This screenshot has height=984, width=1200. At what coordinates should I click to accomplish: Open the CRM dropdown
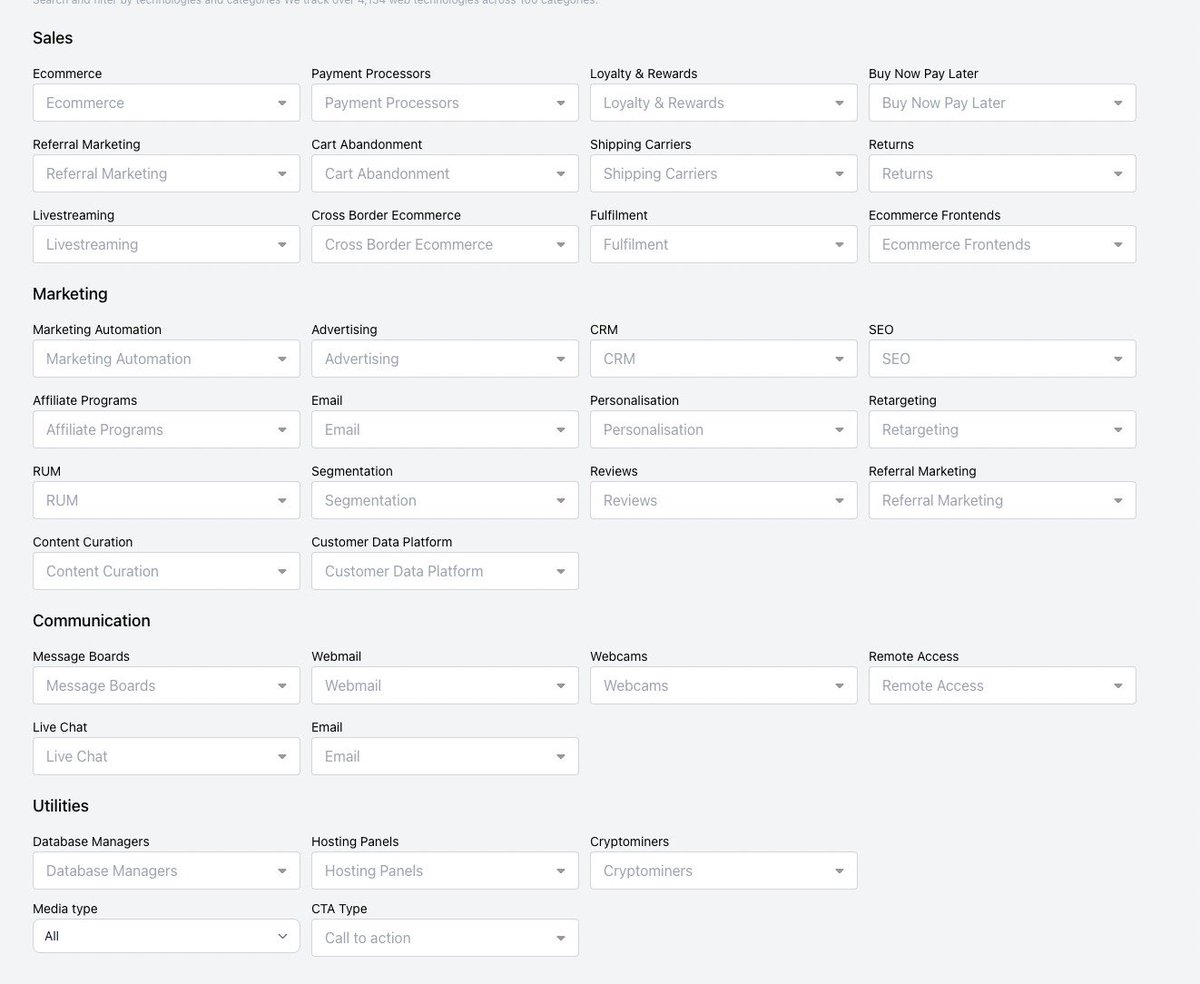723,359
